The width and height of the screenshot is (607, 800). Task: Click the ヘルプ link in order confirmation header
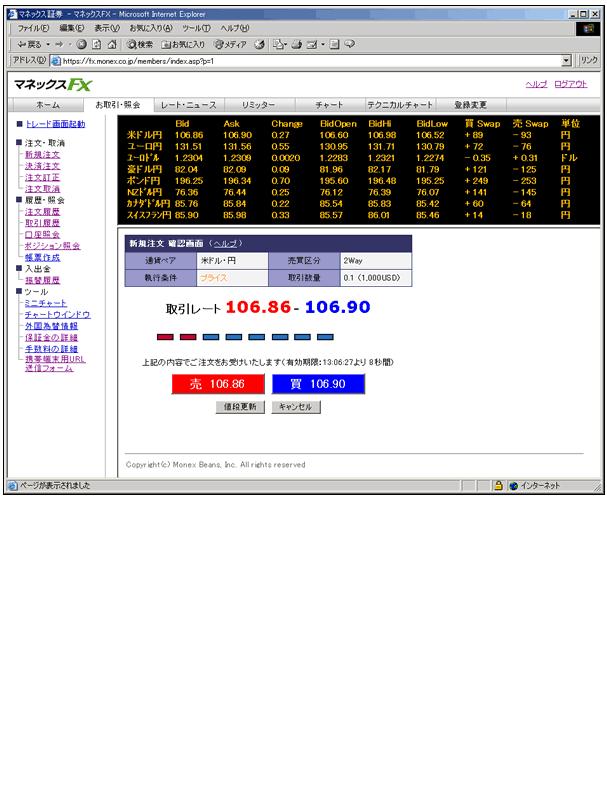pyautogui.click(x=225, y=243)
